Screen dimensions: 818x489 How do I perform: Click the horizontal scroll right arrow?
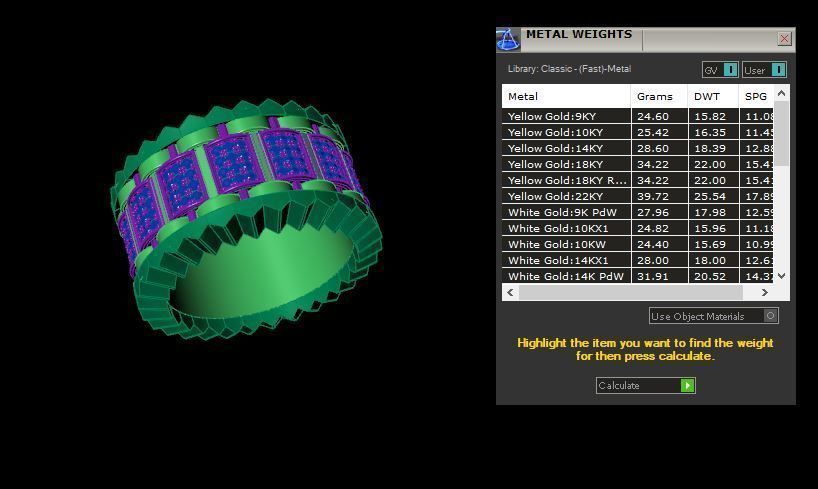click(765, 292)
